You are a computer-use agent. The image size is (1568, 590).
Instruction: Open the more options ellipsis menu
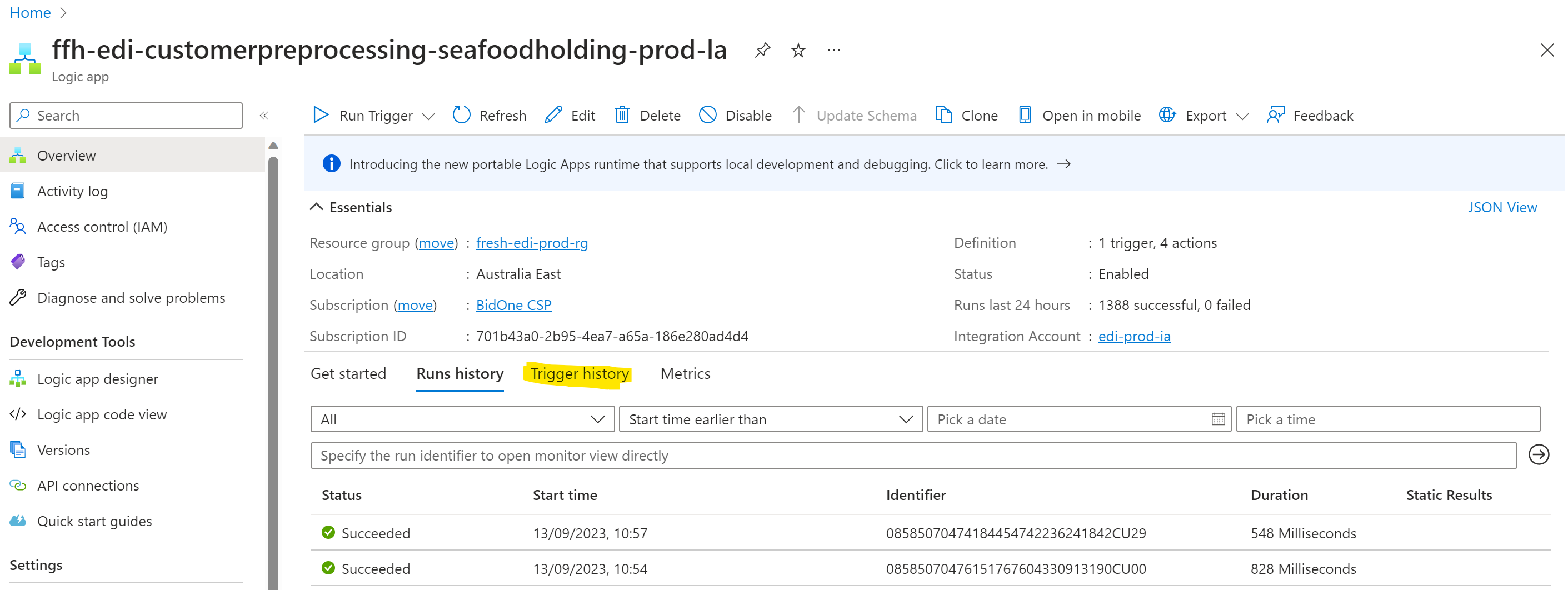(834, 50)
